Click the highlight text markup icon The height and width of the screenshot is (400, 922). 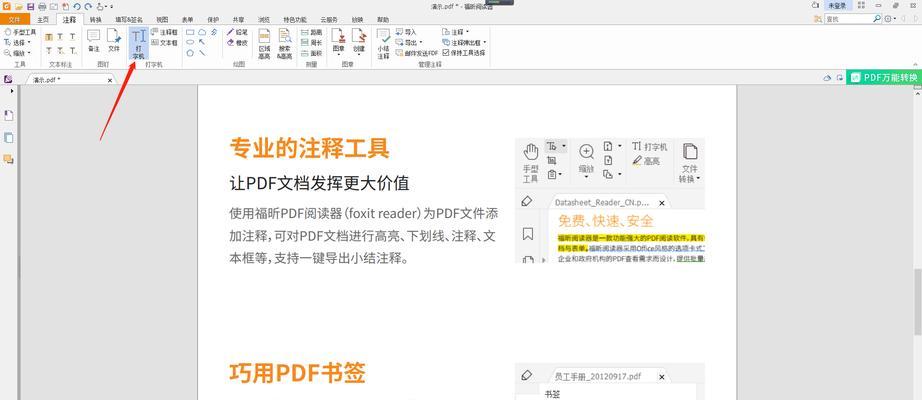pyautogui.click(x=49, y=36)
